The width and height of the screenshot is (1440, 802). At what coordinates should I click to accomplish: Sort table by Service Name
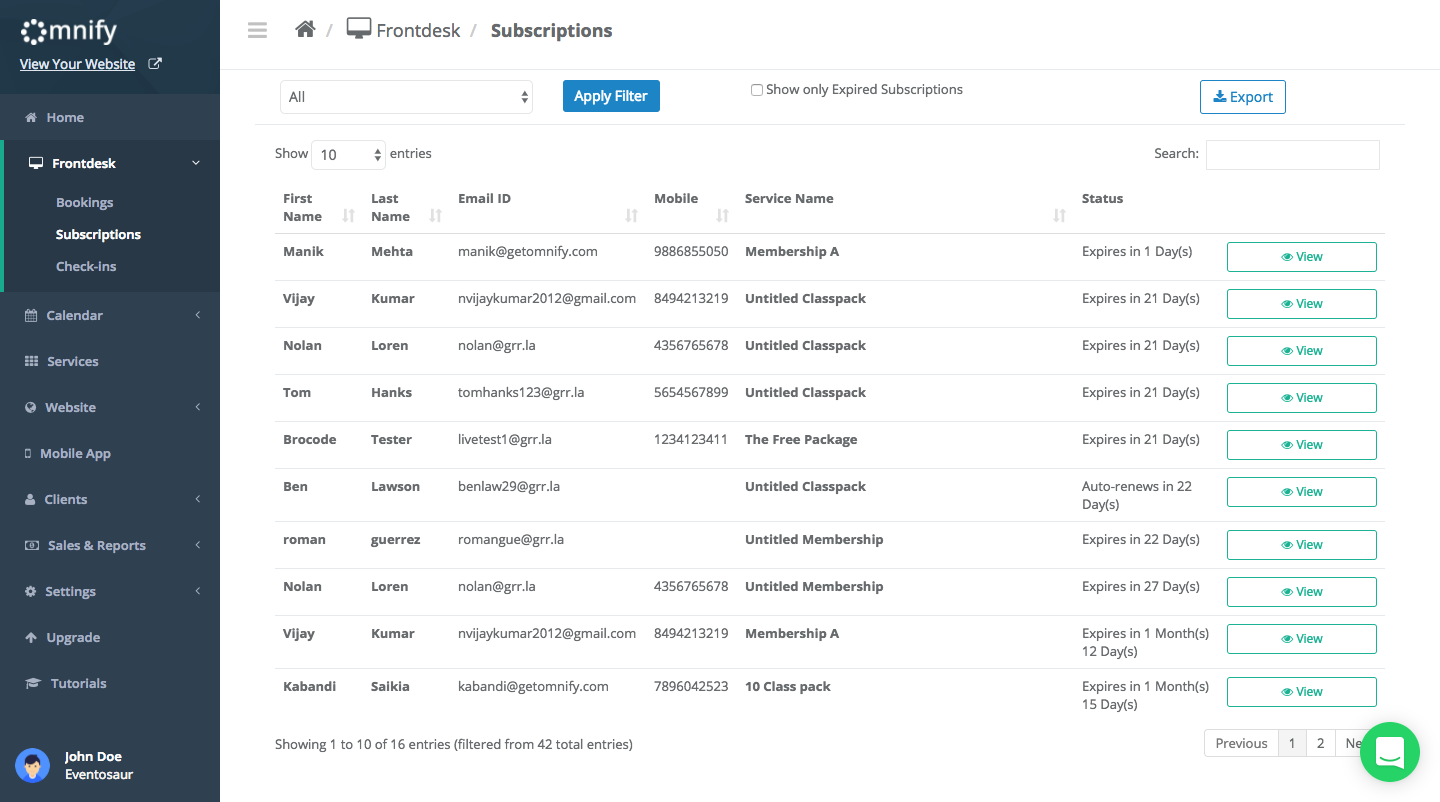click(1060, 215)
